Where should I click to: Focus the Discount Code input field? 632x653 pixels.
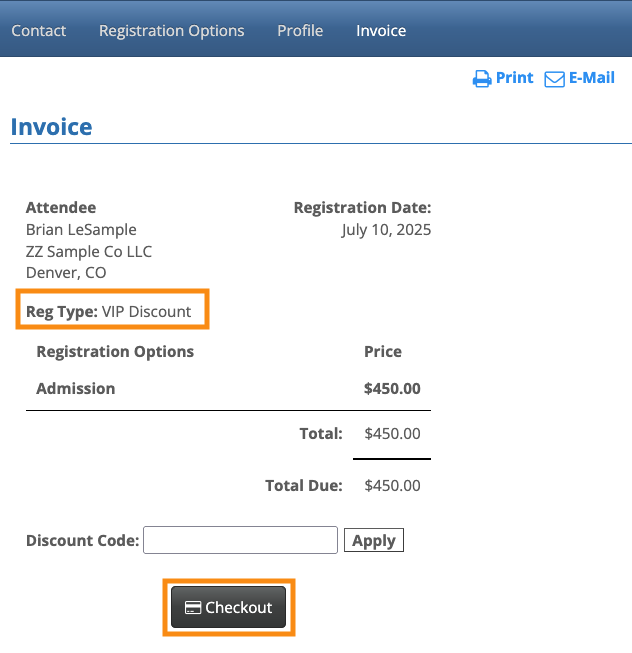240,540
